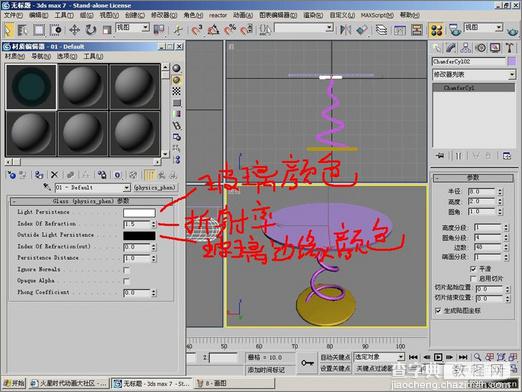
Task: Click 自动关键点 auto key button
Action: tap(335, 357)
